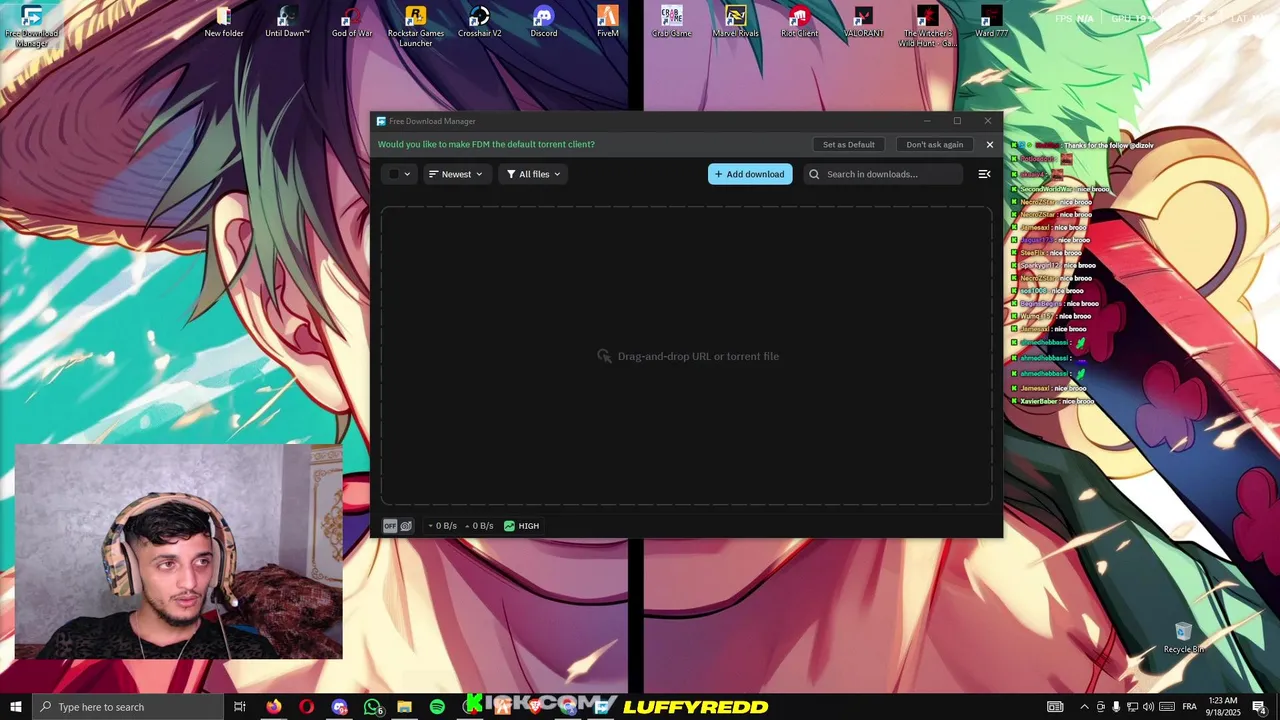
Task: Select the Discord desktop shortcut
Action: coord(544,22)
